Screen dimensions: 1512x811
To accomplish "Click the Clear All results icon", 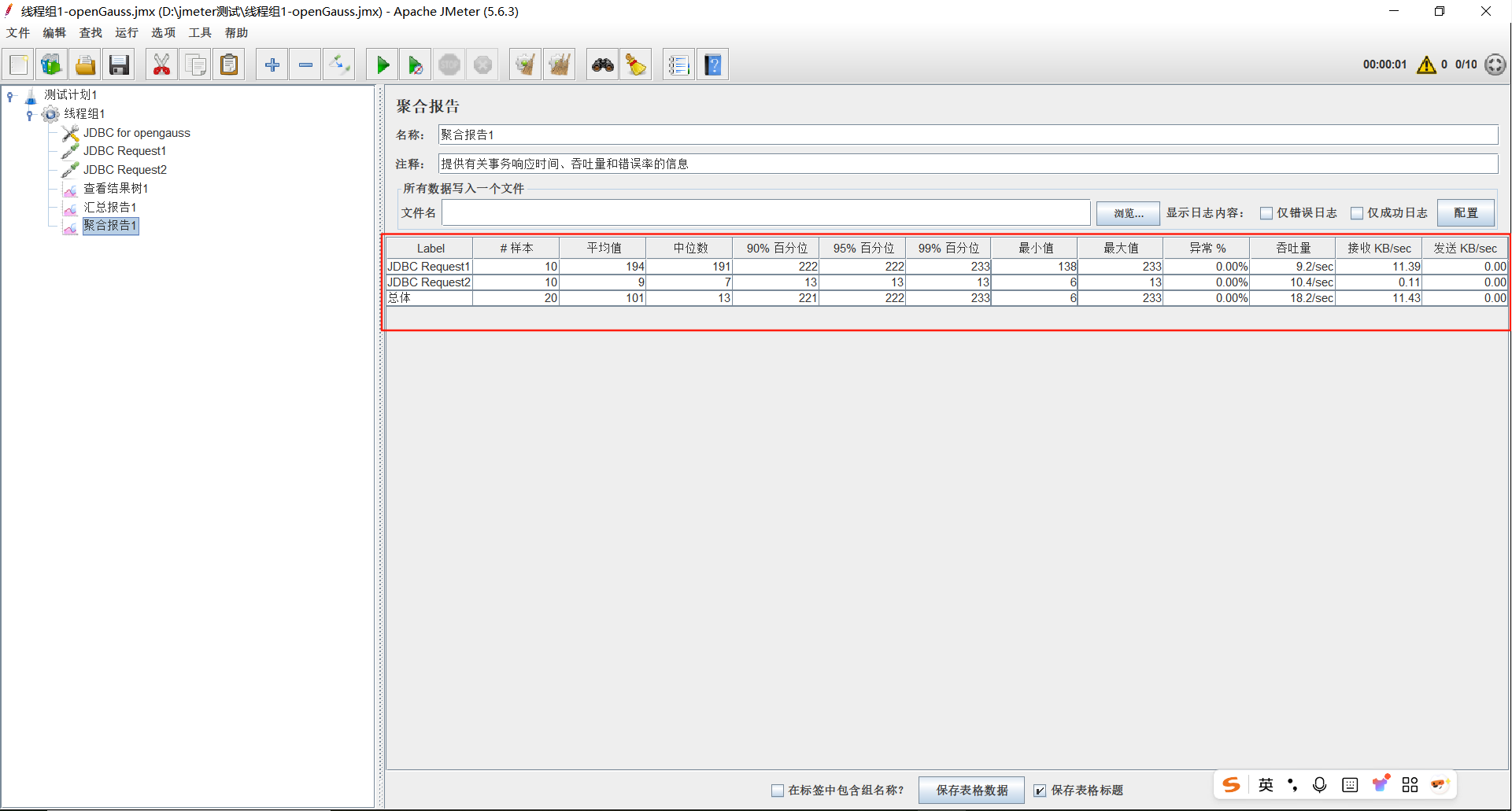I will click(559, 65).
